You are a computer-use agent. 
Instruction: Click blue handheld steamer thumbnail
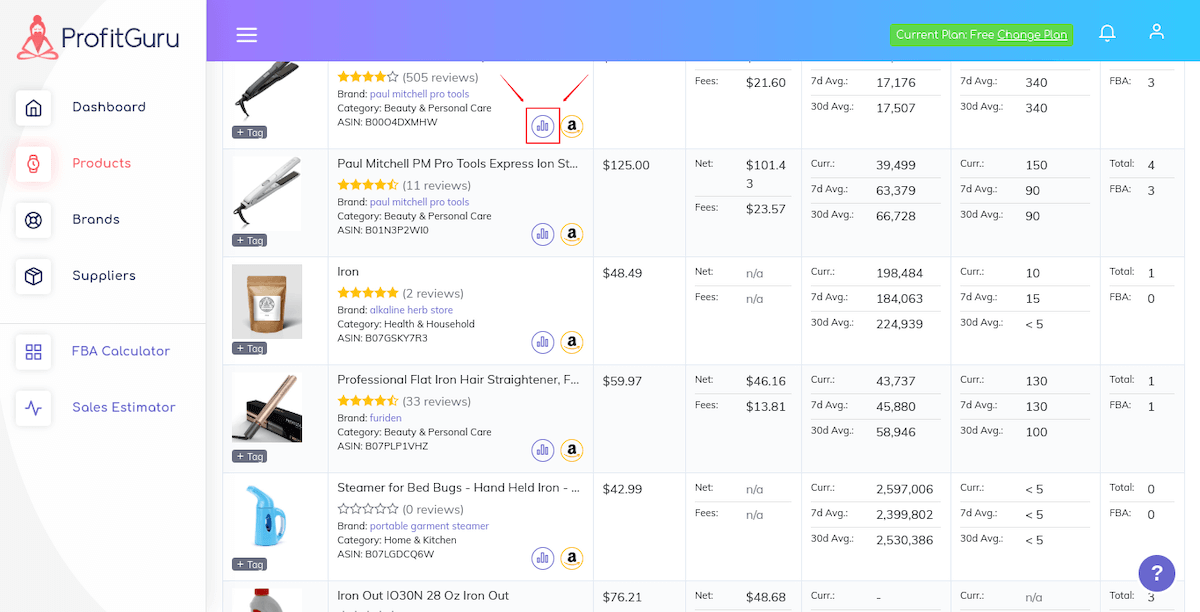[x=267, y=515]
